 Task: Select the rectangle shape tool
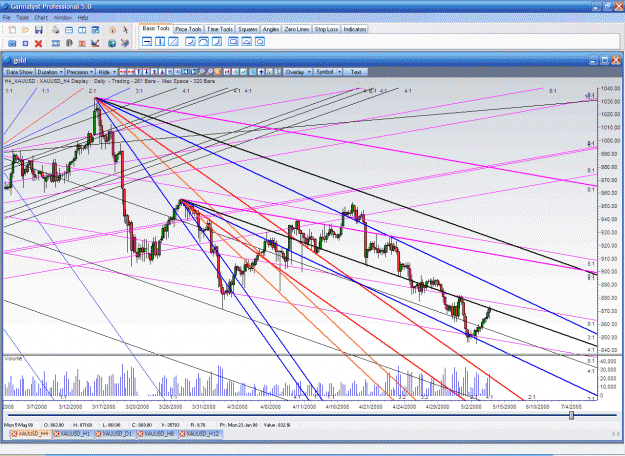[233, 41]
